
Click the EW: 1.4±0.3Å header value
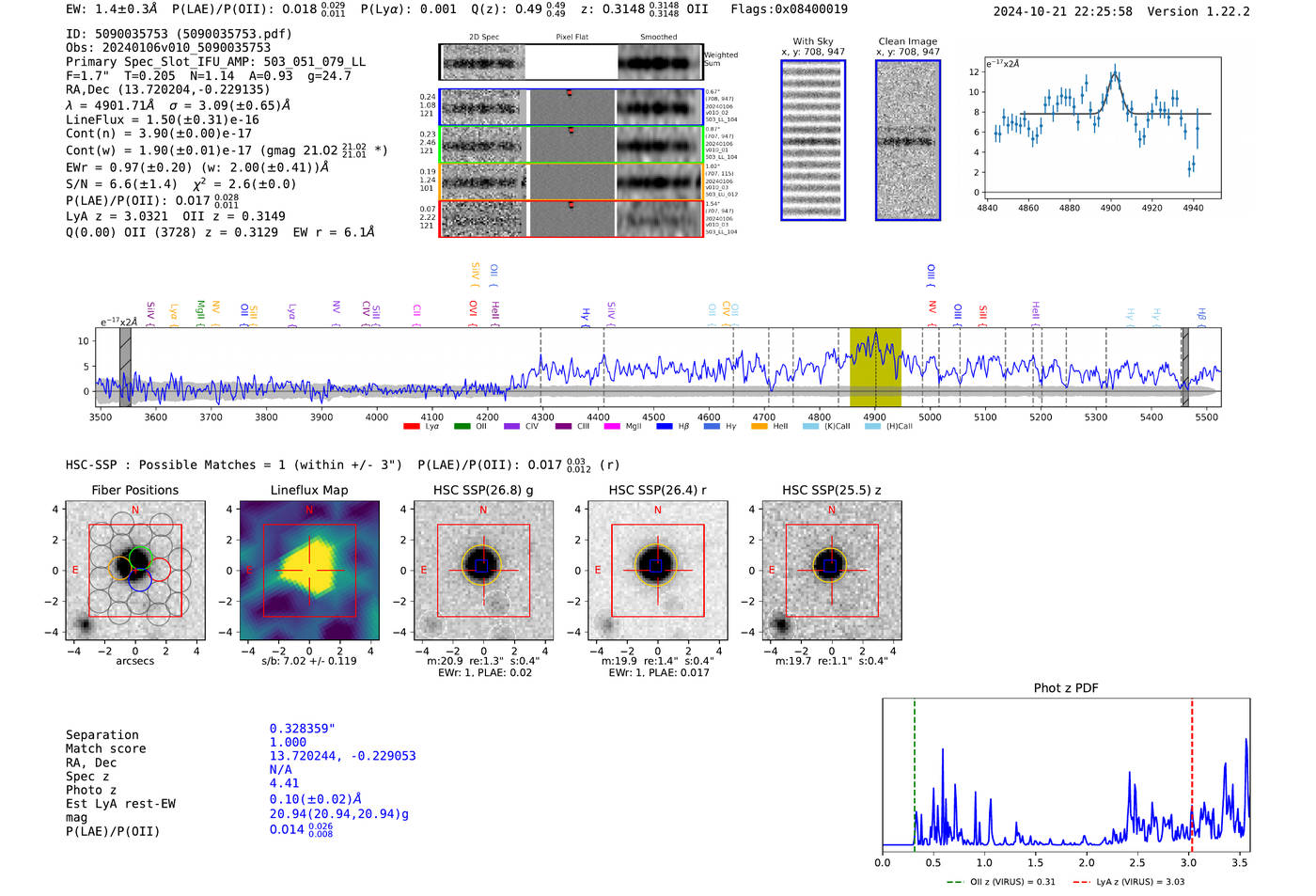click(x=112, y=9)
